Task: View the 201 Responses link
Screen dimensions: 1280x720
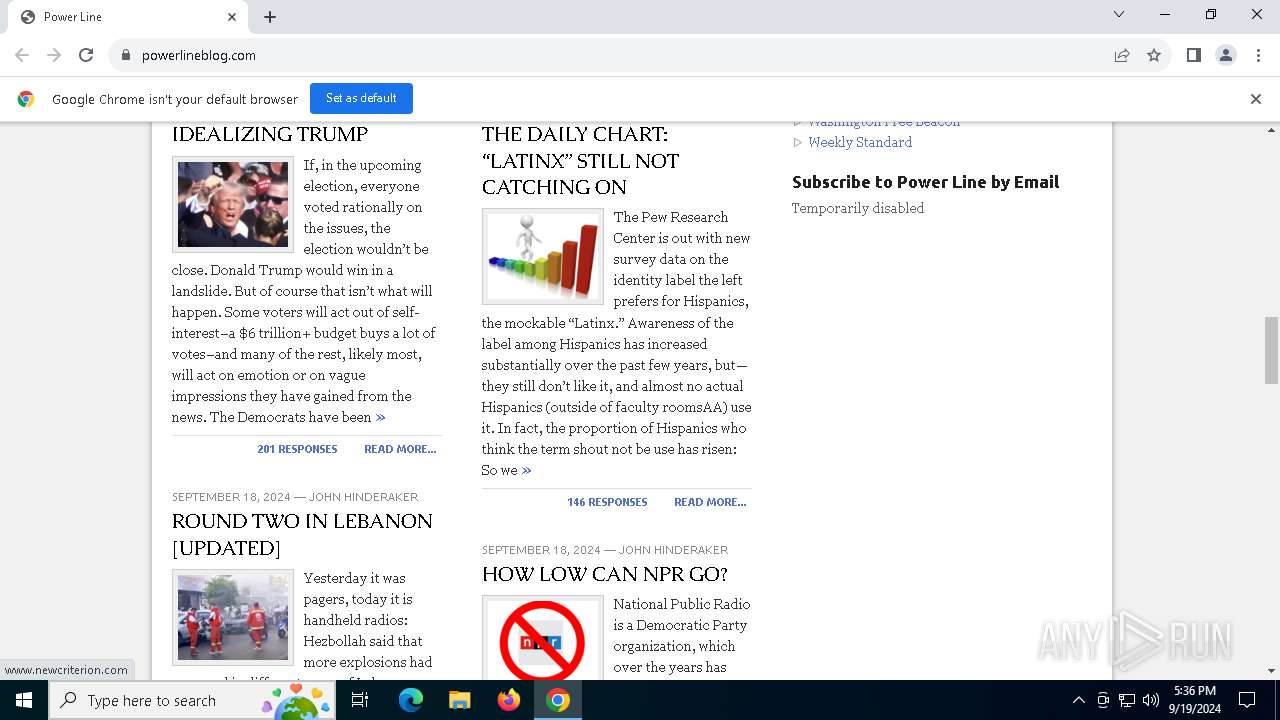Action: [297, 449]
